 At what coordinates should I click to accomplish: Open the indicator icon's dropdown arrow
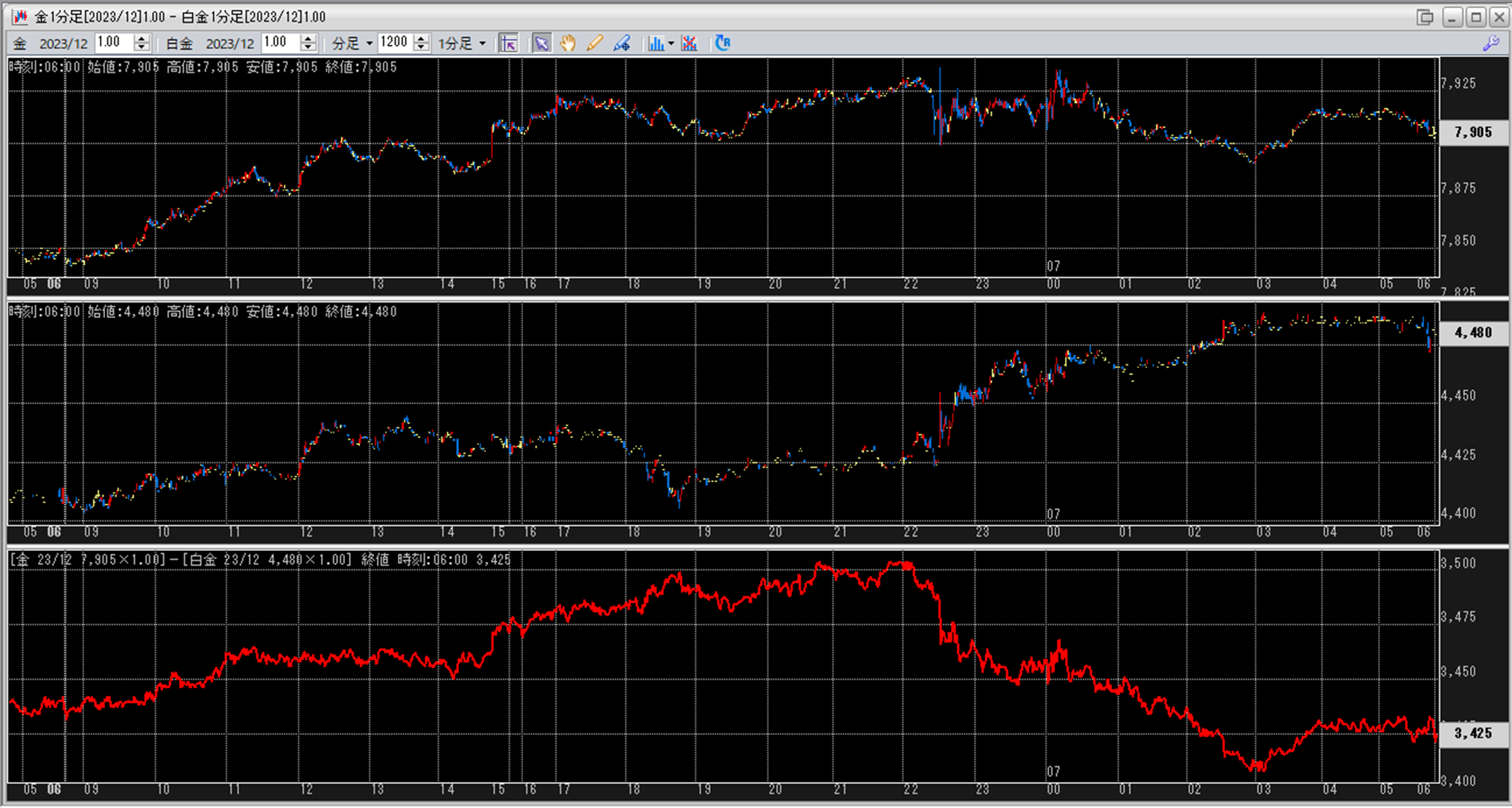(x=671, y=43)
